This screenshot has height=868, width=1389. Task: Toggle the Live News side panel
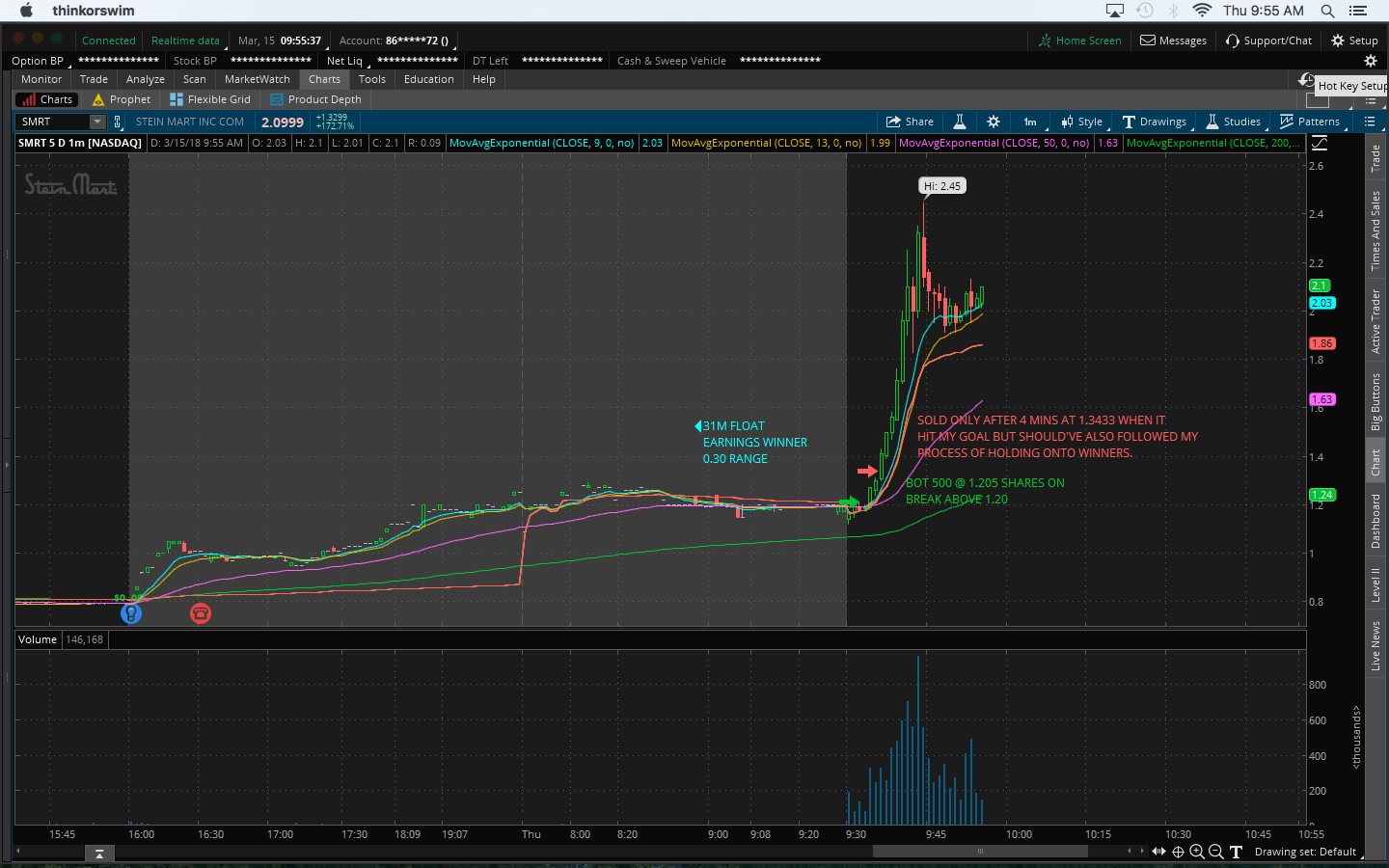tap(1375, 645)
